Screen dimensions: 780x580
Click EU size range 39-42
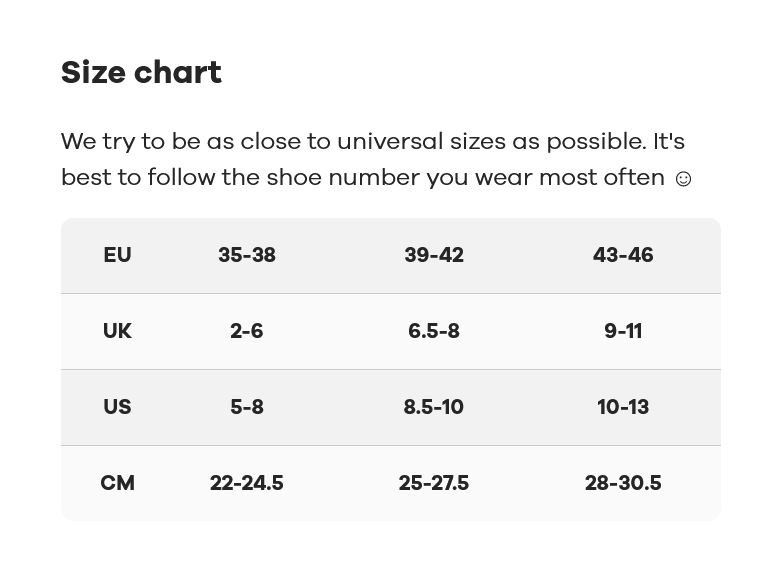[x=434, y=255]
